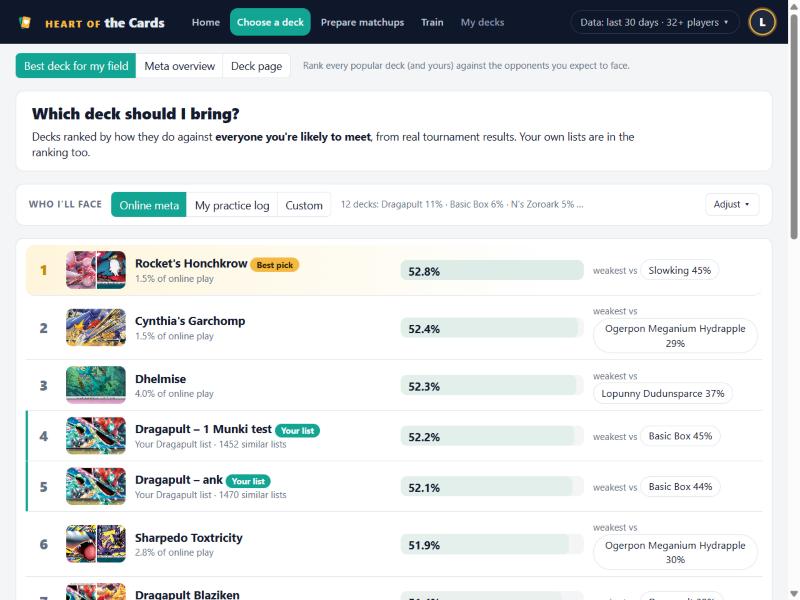800x600 pixels.
Task: Expand the Adjust dropdown
Action: pos(732,205)
